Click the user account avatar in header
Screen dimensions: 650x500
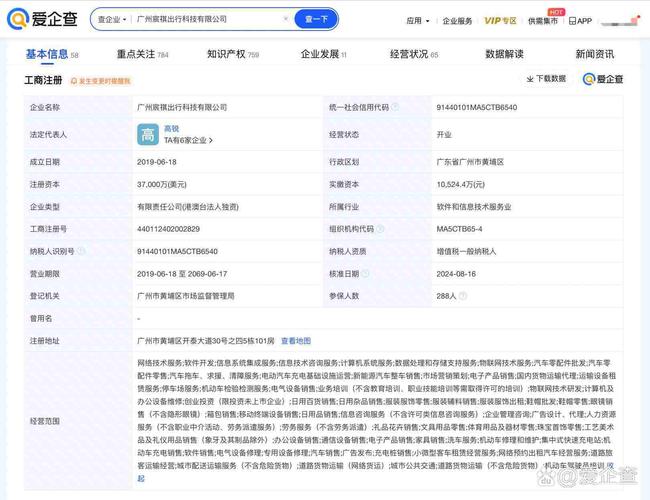click(x=619, y=21)
